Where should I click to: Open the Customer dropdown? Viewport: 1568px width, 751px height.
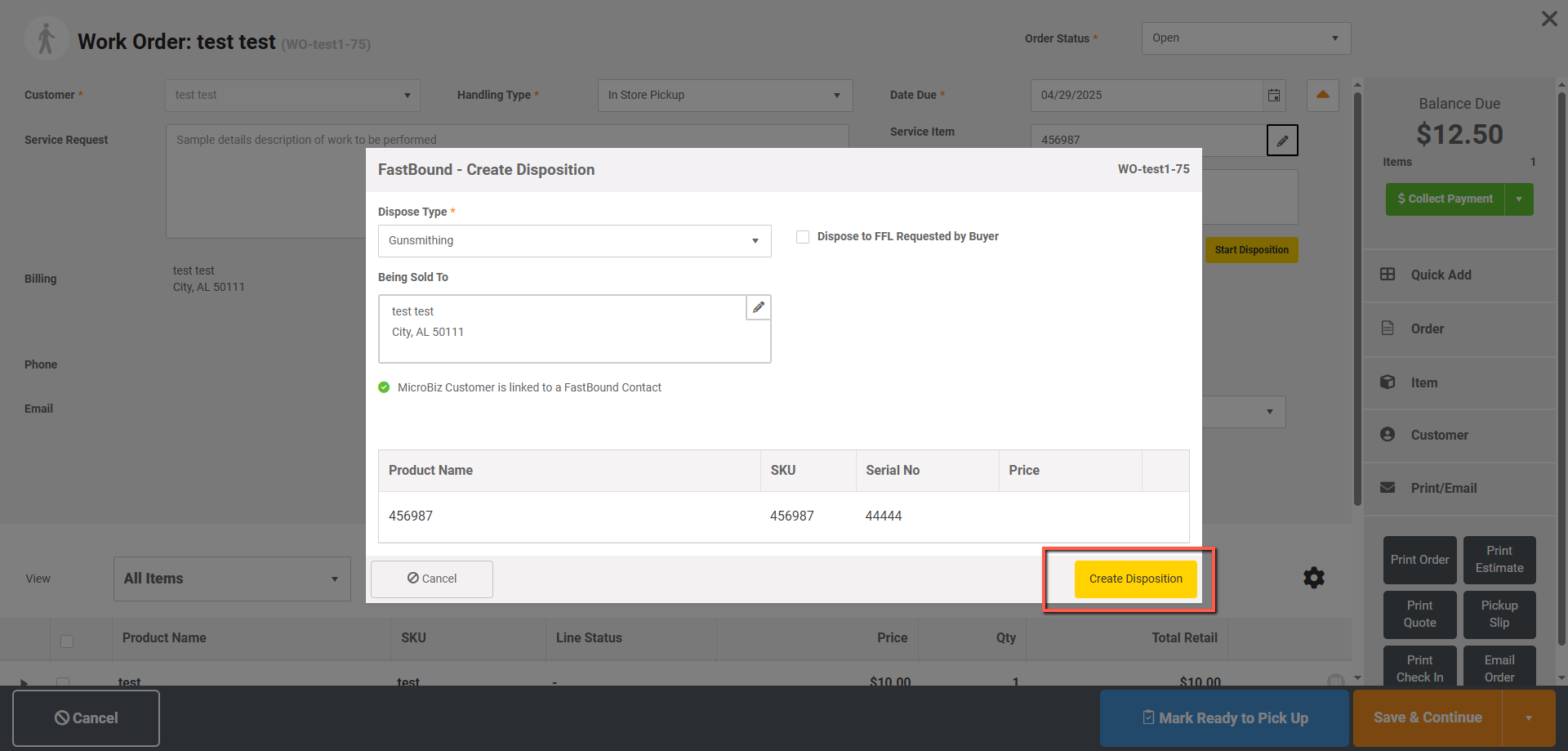click(x=292, y=95)
